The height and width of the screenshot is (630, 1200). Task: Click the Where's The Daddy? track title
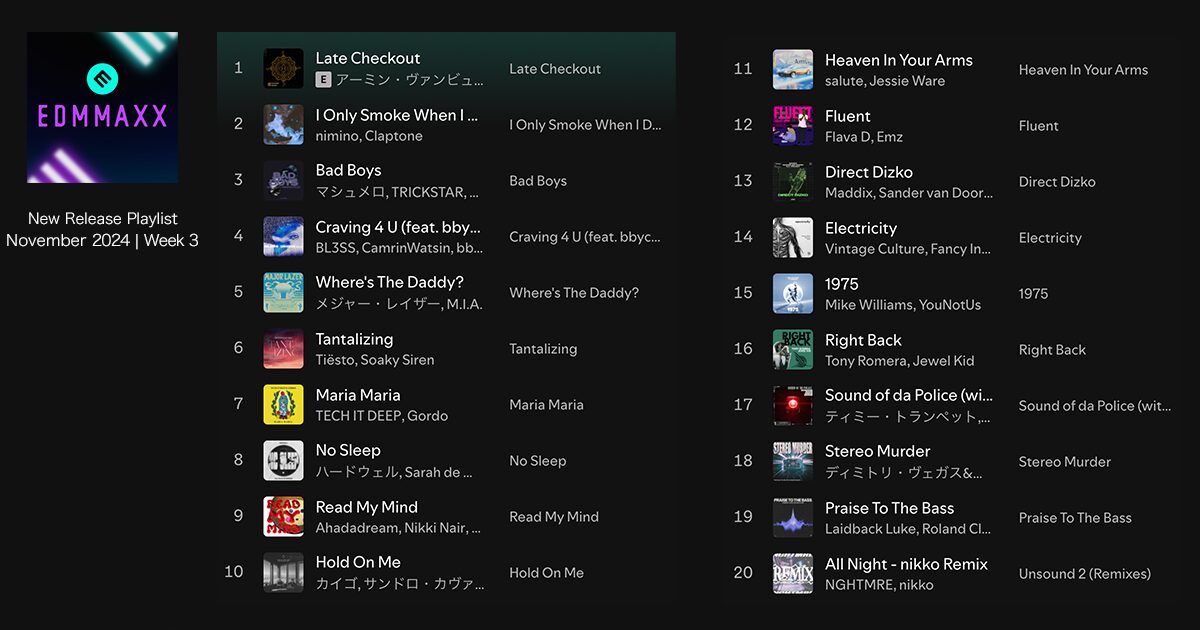[x=390, y=282]
